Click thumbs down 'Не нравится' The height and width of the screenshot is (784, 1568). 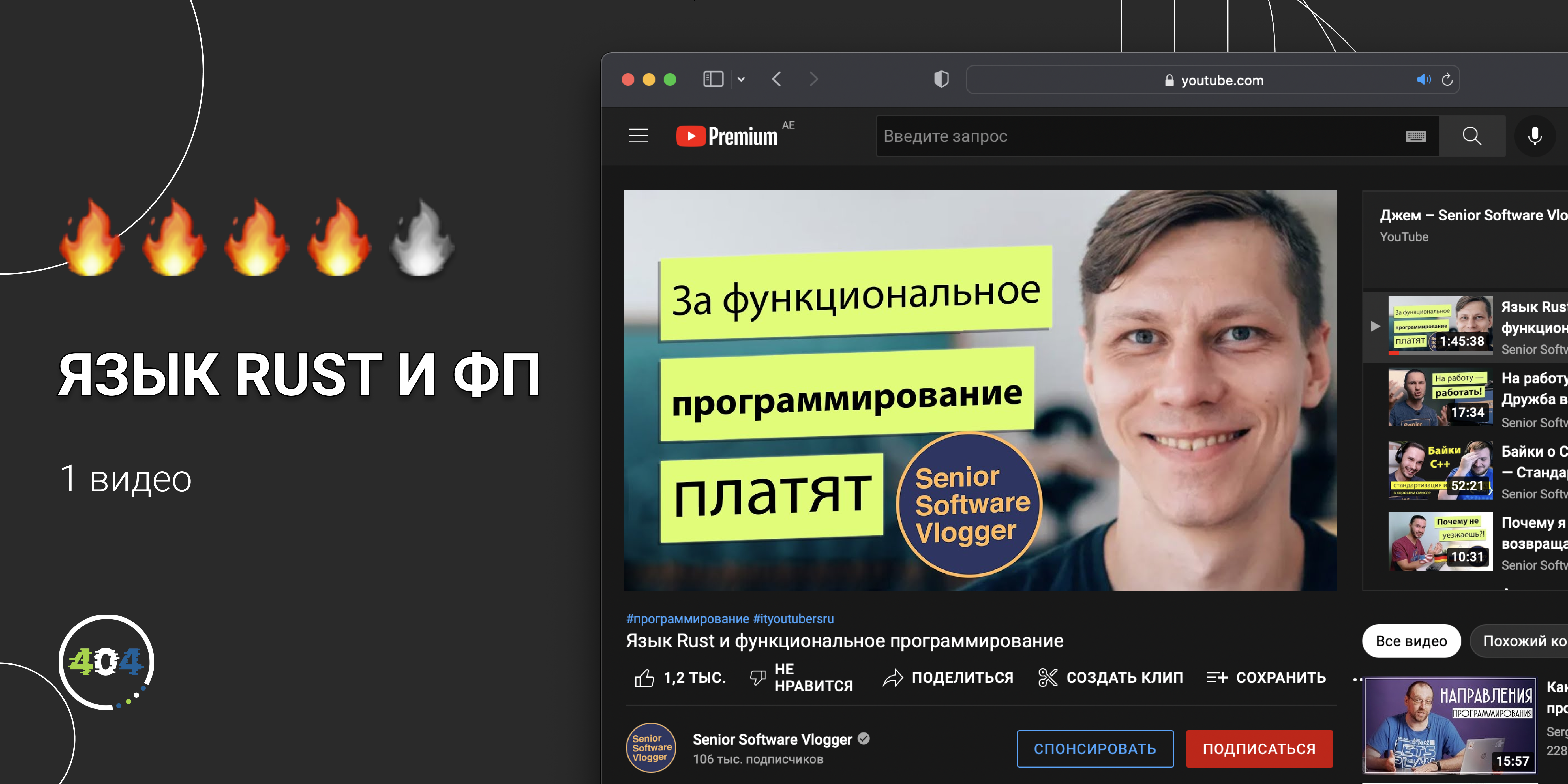(x=801, y=678)
